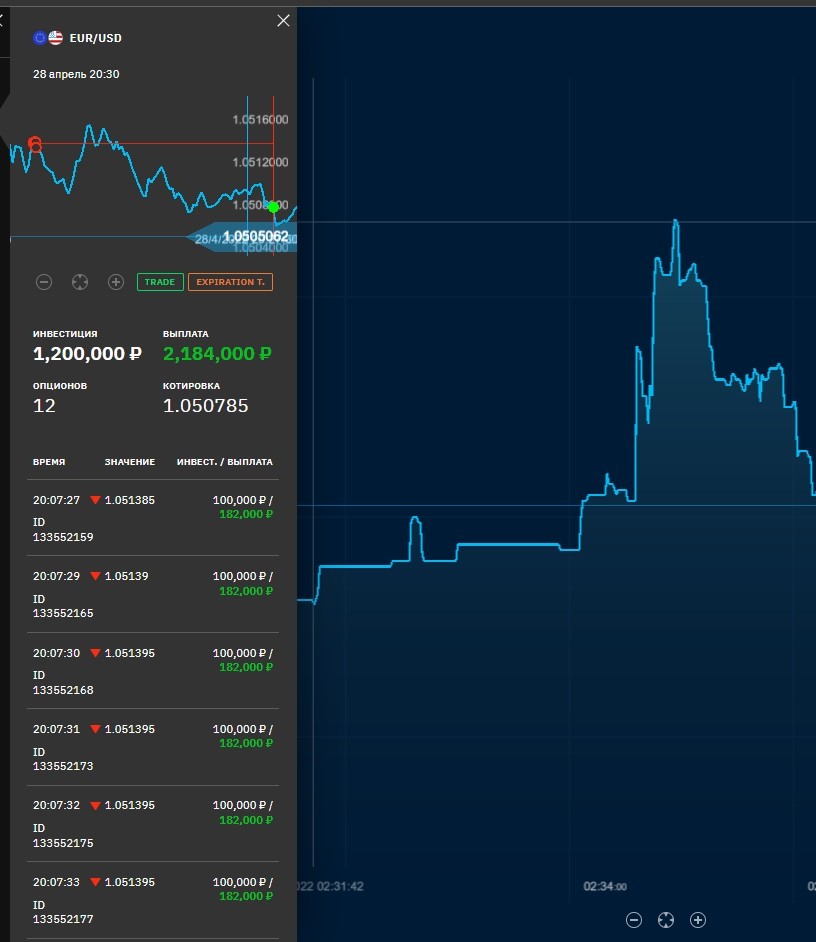
Task: Close the EUR/USD trade details panel
Action: [x=283, y=21]
